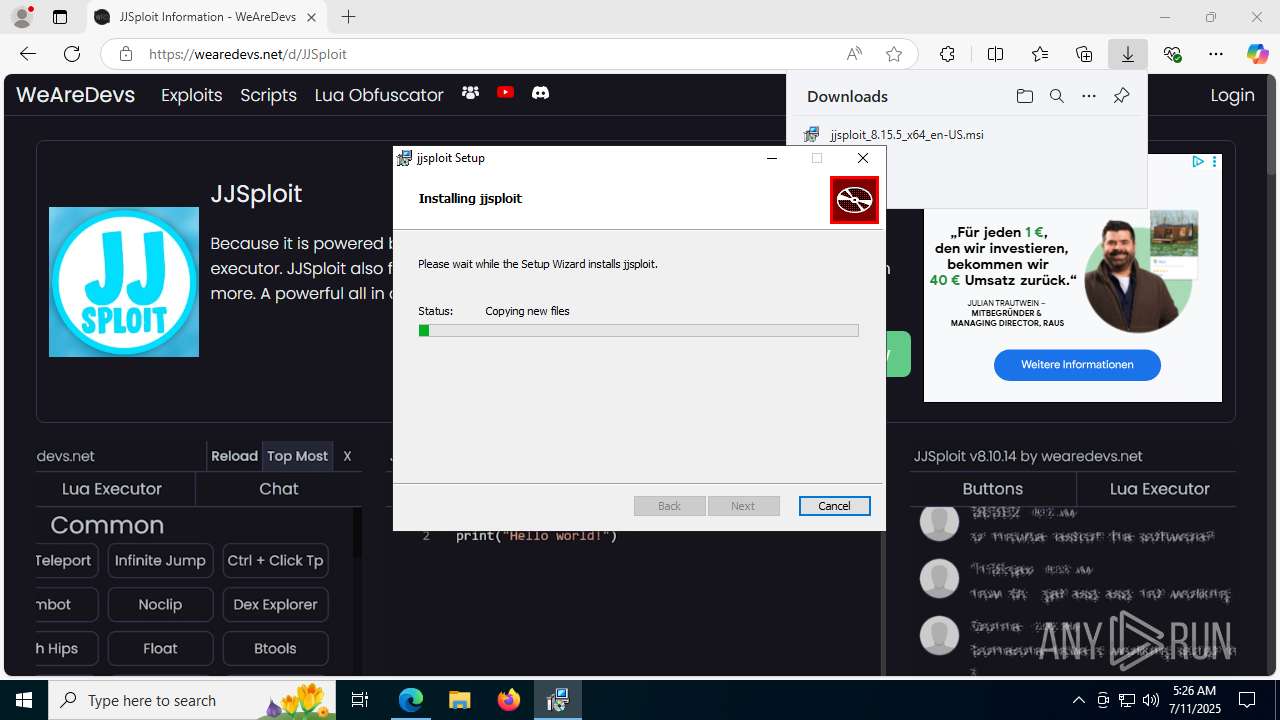Cancel the jjsploit installation
This screenshot has width=1280, height=720.
point(834,506)
